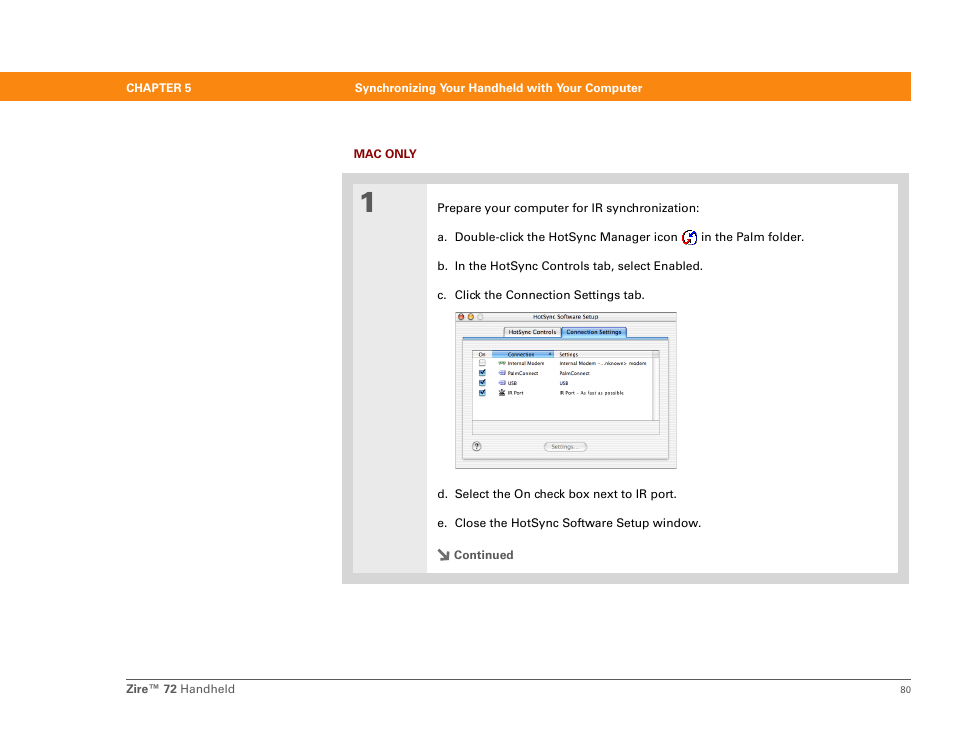The image size is (954, 738).
Task: Click 'HotSync Software Setup' window title
Action: [x=565, y=317]
